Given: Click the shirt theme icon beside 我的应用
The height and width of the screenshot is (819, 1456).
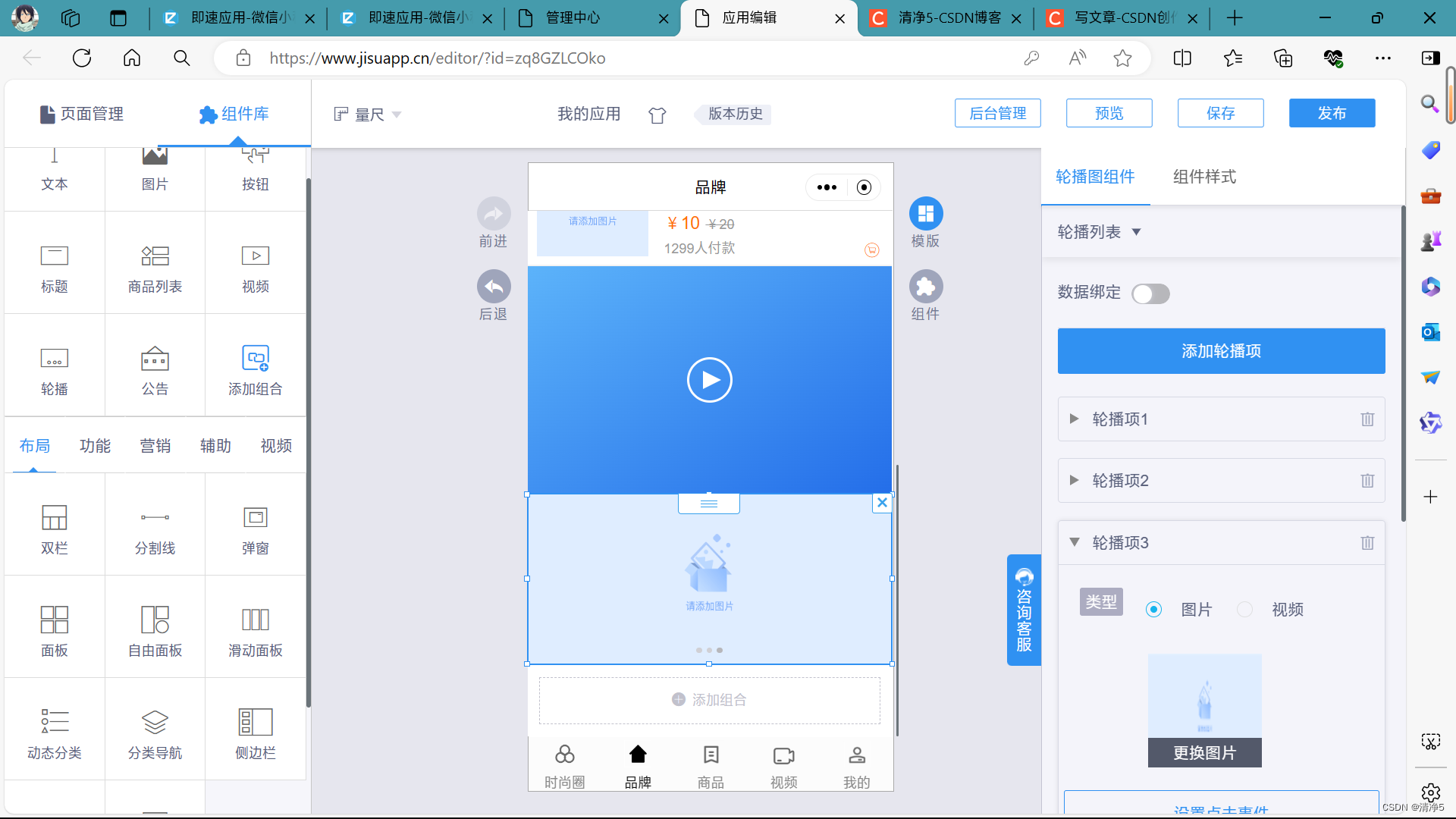Looking at the screenshot, I should (x=657, y=115).
